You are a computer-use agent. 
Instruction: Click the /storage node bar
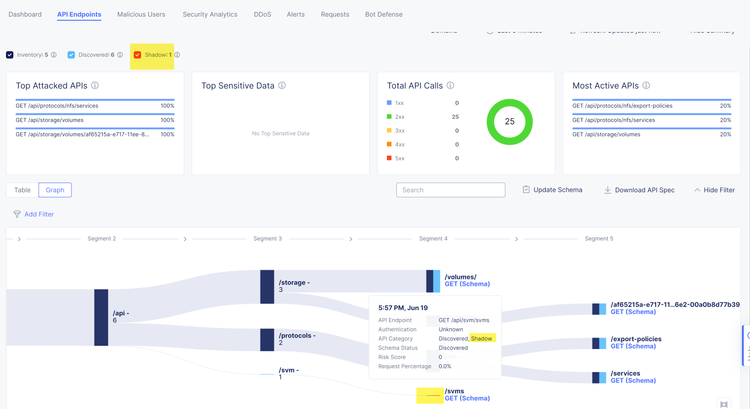point(267,287)
